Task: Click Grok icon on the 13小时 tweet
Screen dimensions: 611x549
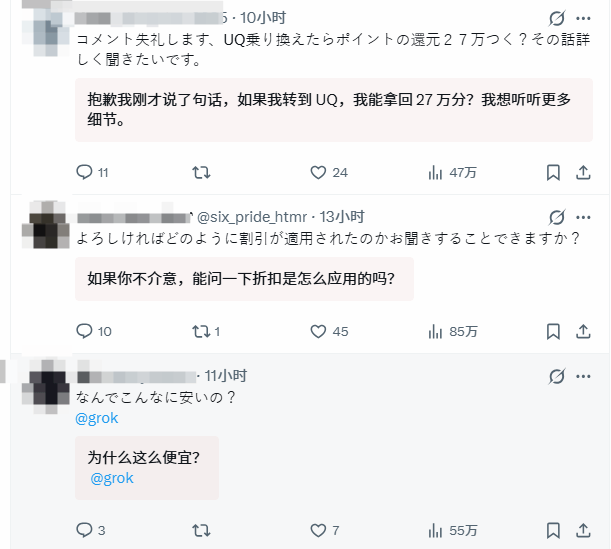Action: click(556, 217)
